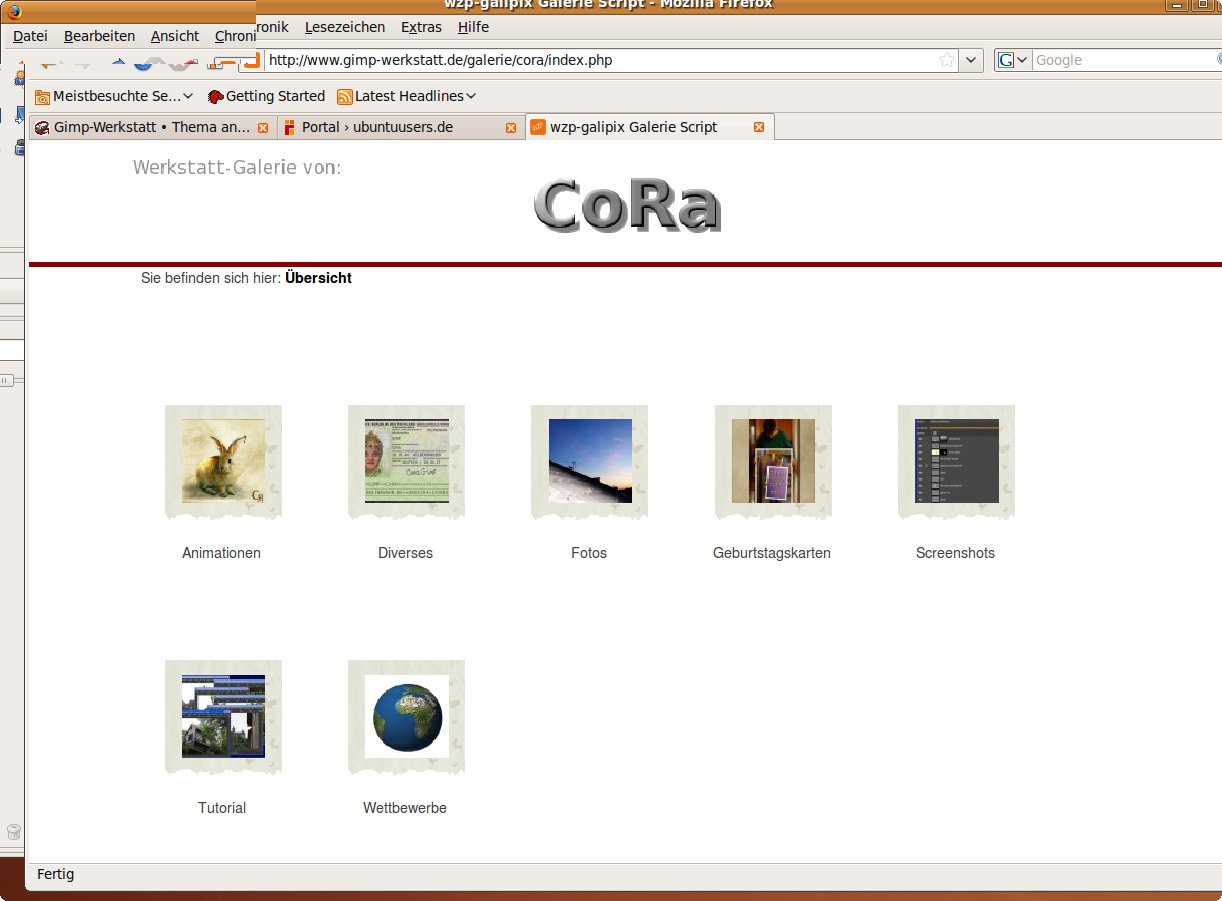The image size is (1222, 901).
Task: Click the Übersicht breadcrumb link
Action: [318, 278]
